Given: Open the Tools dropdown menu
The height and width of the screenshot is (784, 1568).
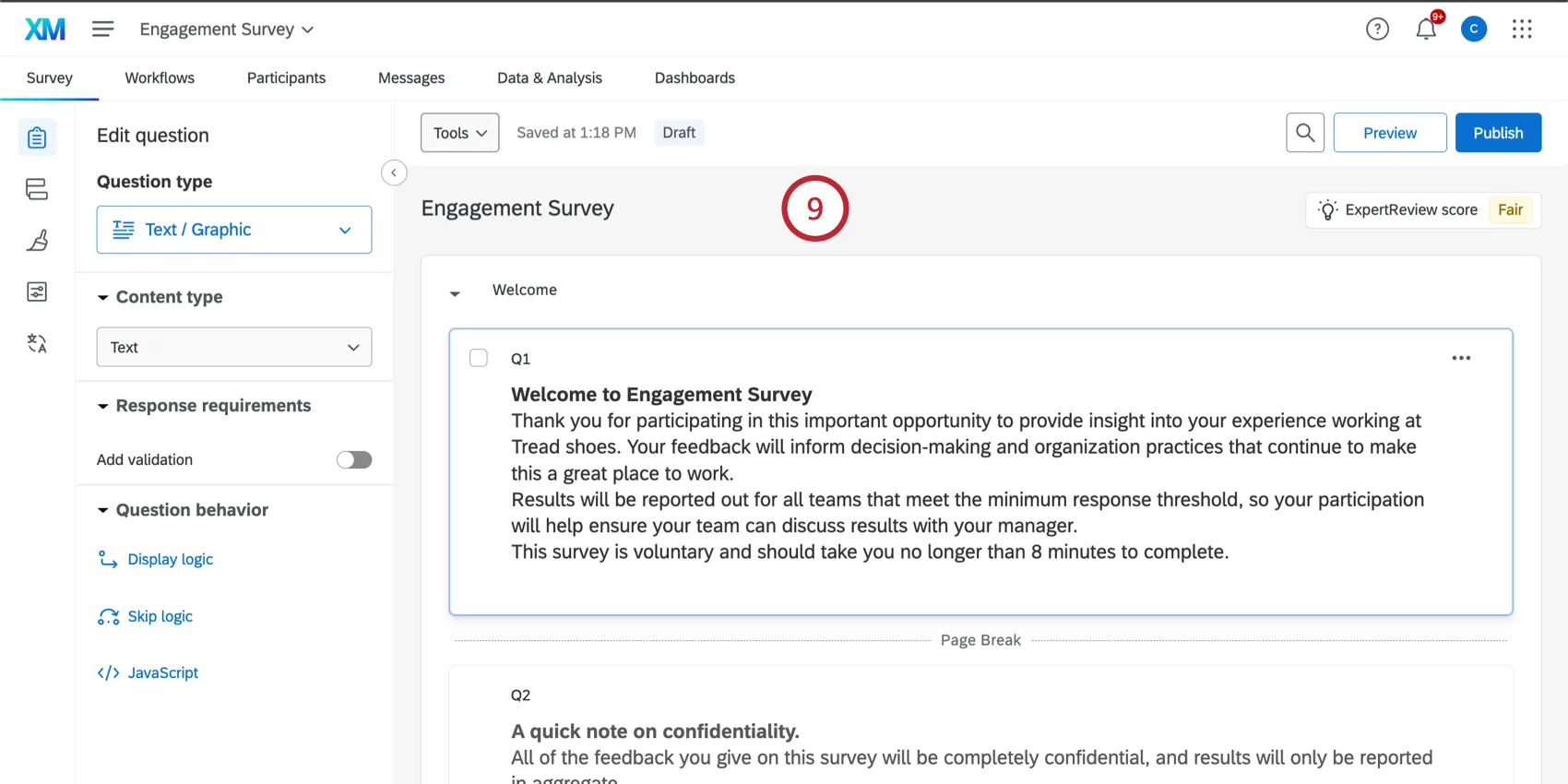Looking at the screenshot, I should click(459, 133).
